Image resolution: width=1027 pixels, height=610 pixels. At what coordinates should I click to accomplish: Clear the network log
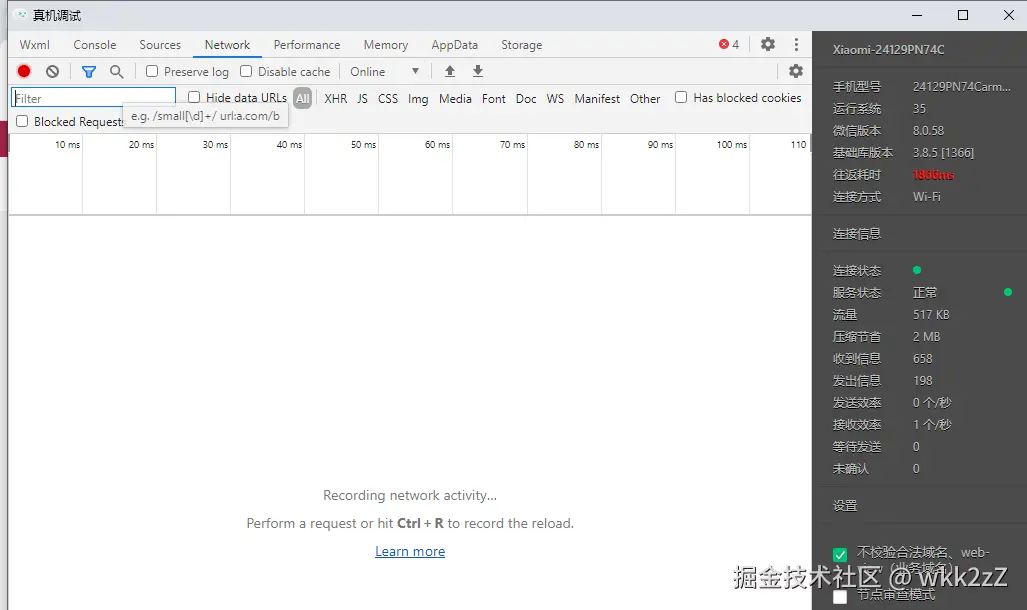tap(52, 72)
